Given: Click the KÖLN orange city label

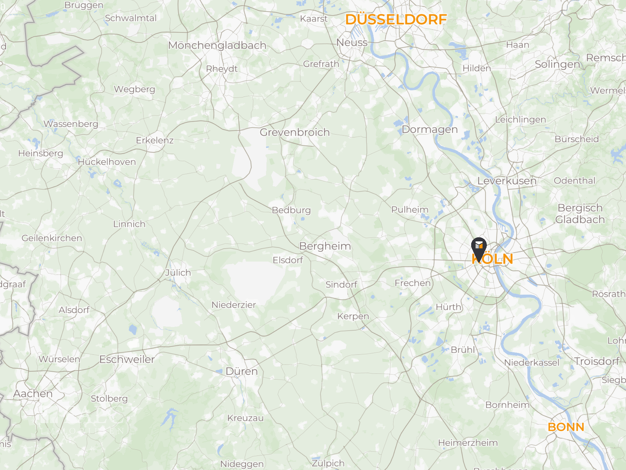Looking at the screenshot, I should 492,259.
